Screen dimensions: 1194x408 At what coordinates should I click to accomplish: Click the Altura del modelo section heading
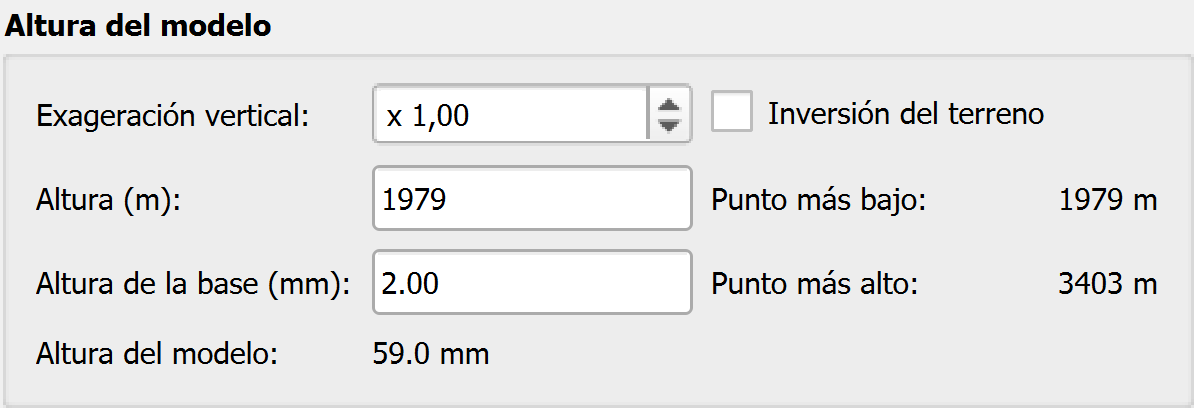(138, 25)
